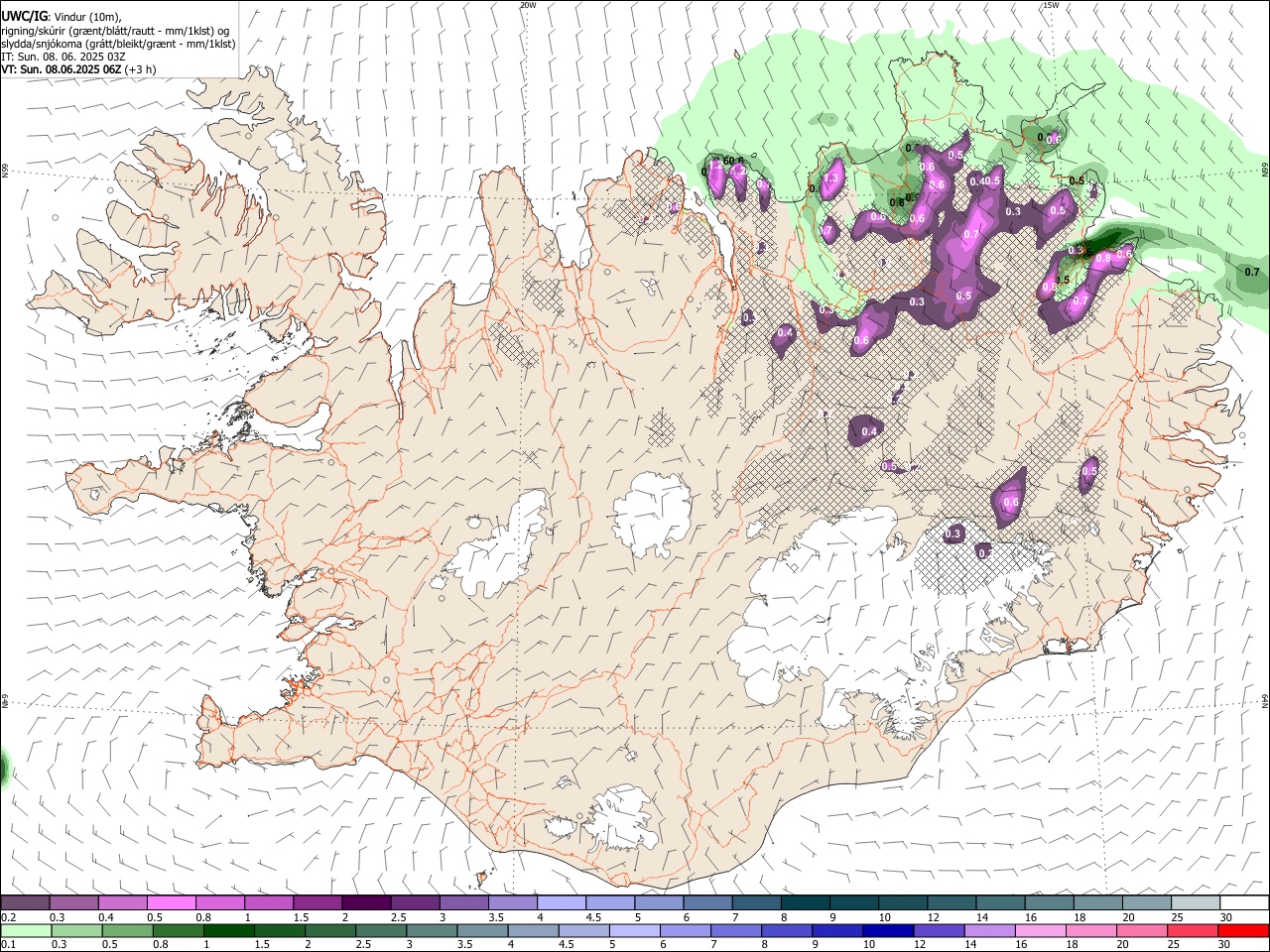The height and width of the screenshot is (952, 1270).
Task: Click the '0.4' label in the purple legend row
Action: 106,917
